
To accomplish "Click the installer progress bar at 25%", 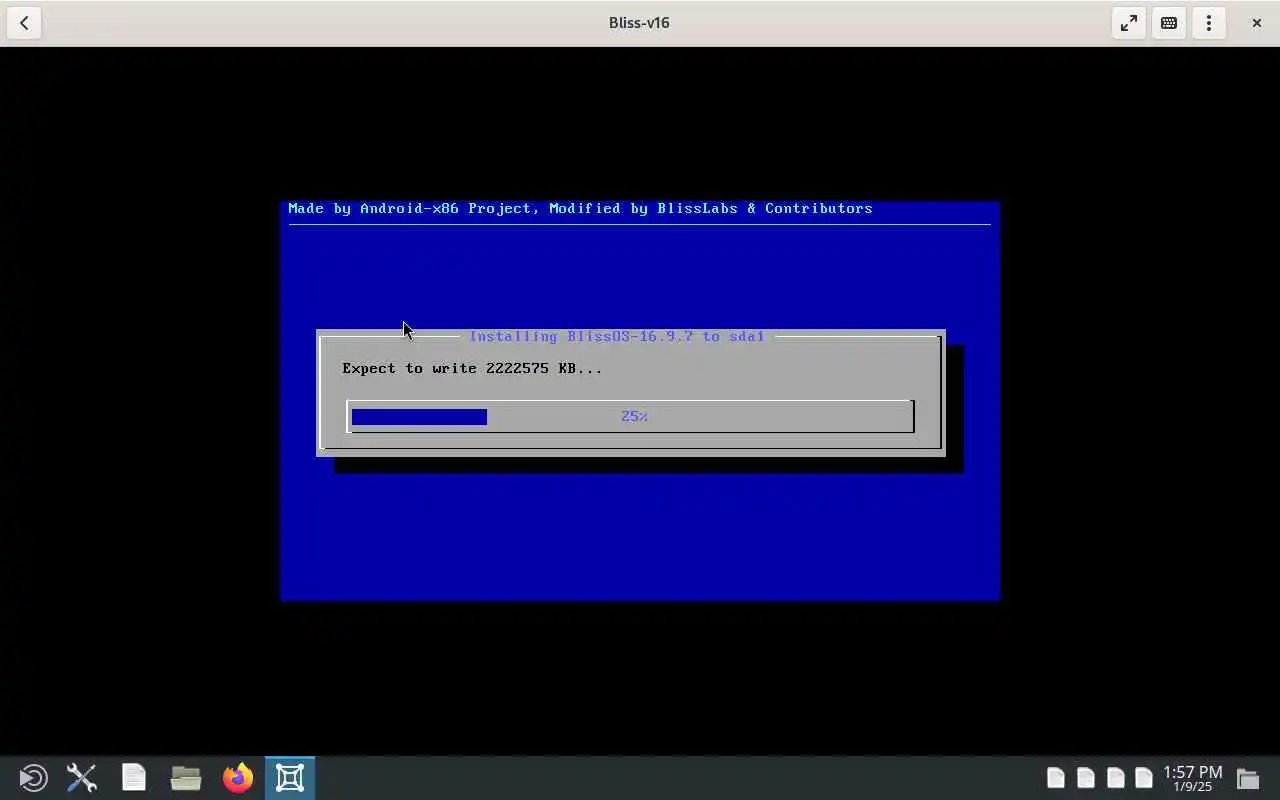I will 630,416.
